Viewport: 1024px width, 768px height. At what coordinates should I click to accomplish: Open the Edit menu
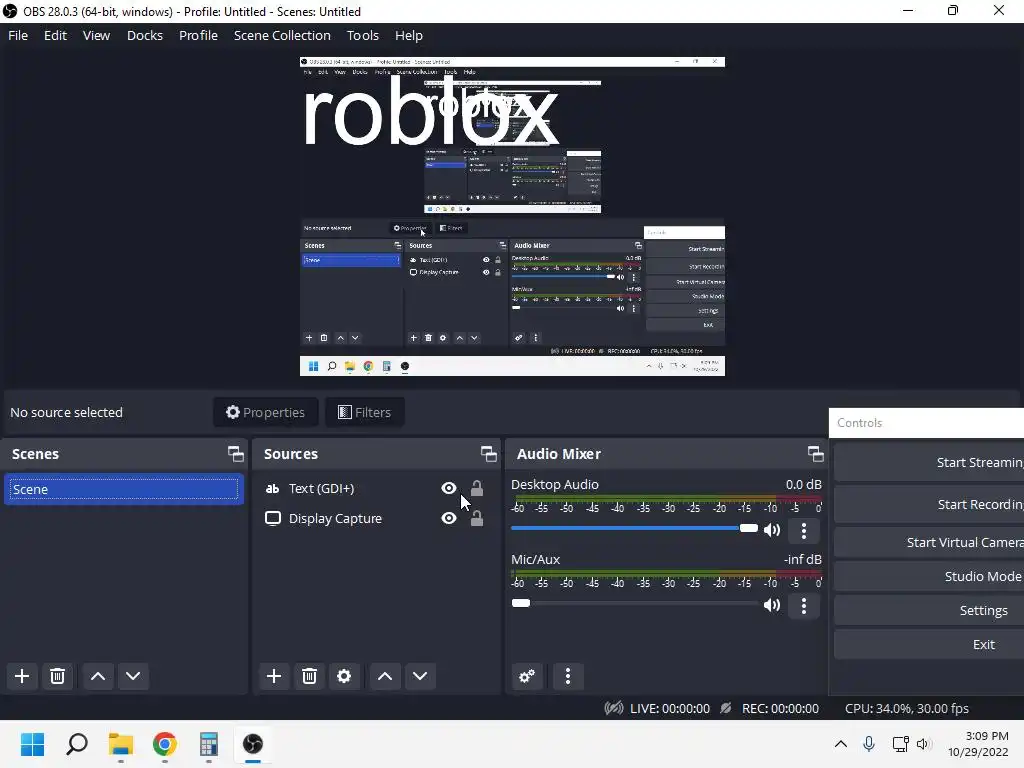56,35
